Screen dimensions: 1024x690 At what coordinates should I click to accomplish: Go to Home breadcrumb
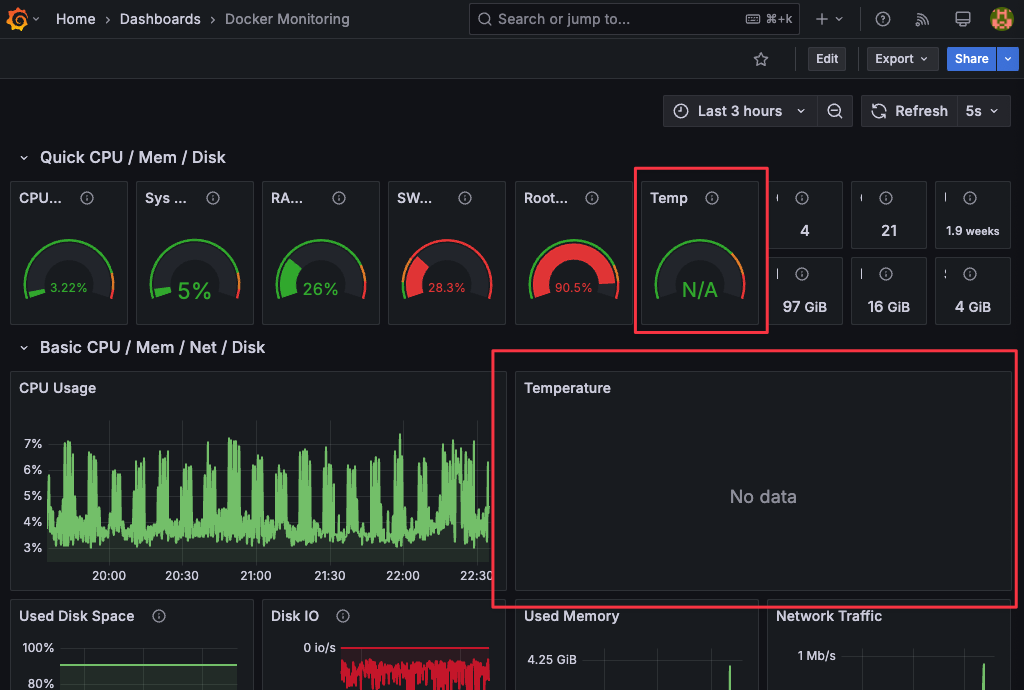(76, 19)
